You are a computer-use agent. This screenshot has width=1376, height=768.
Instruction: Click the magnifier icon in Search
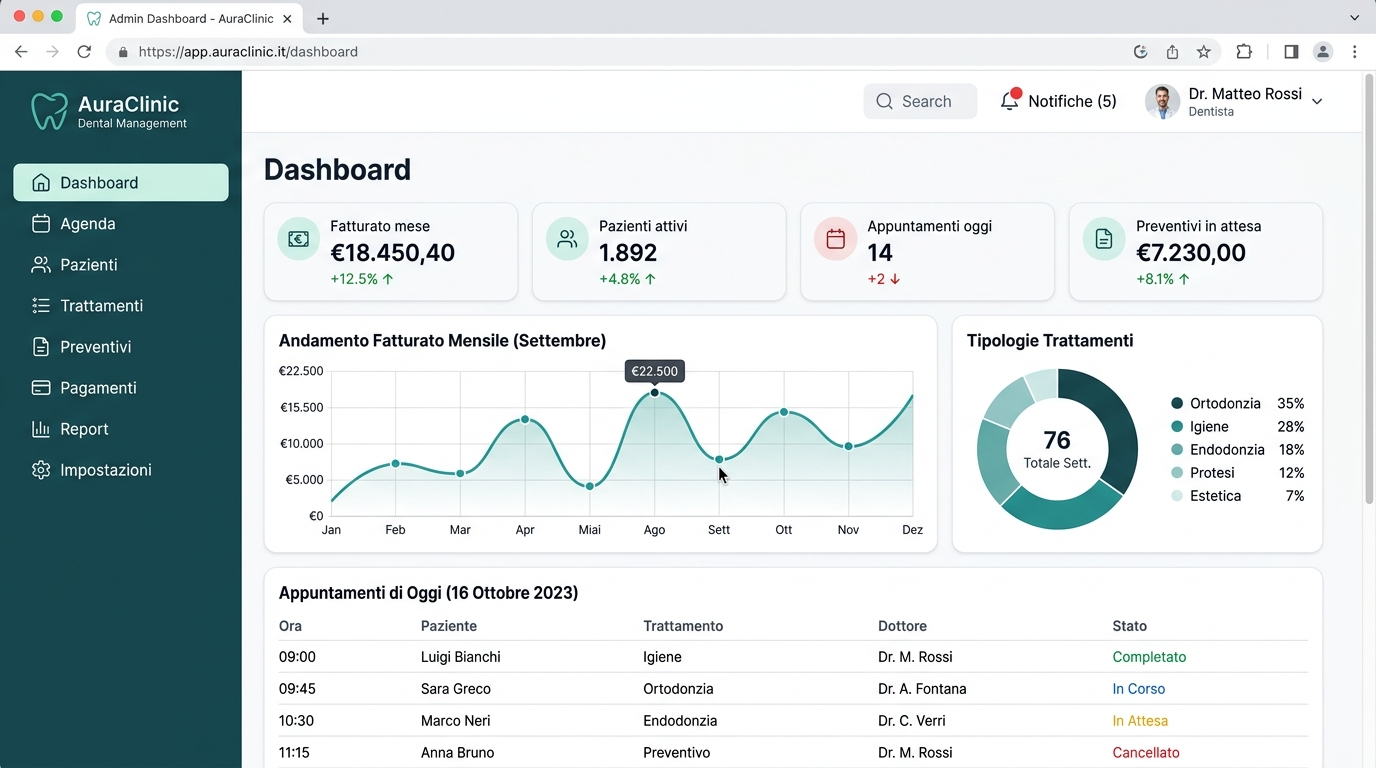coord(884,101)
